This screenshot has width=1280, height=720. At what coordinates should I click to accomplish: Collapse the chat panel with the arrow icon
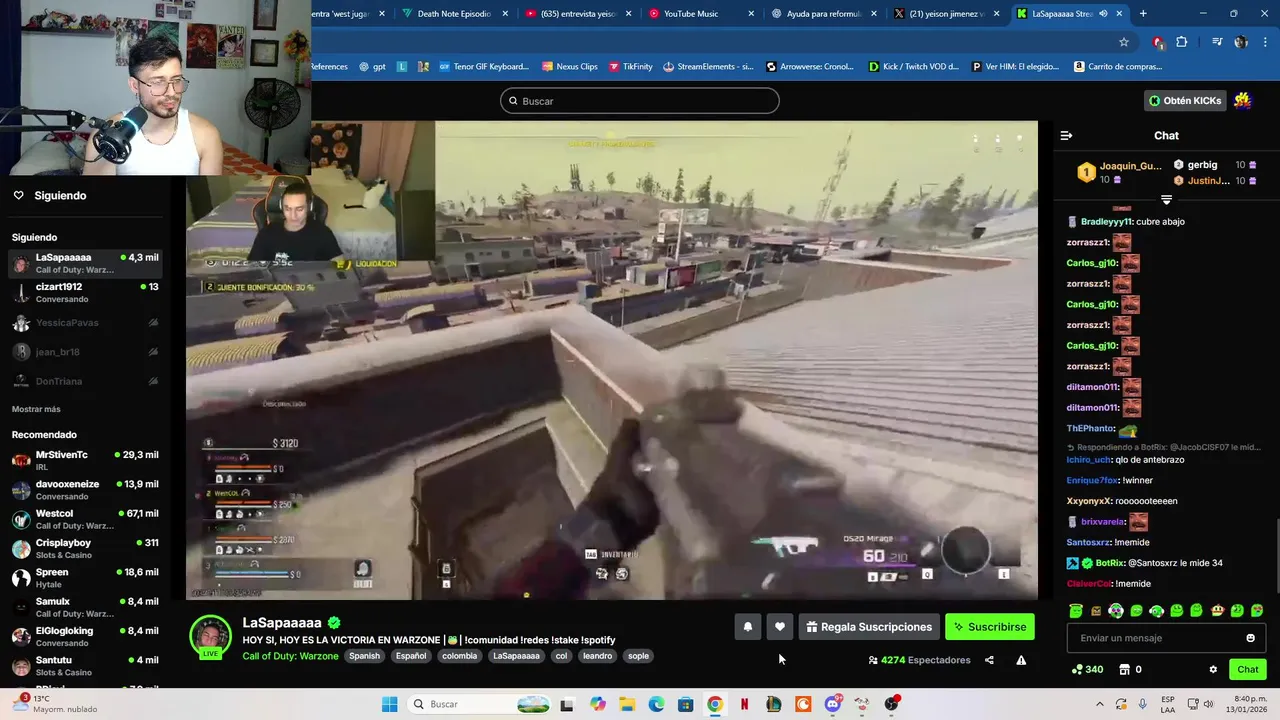pos(1066,135)
